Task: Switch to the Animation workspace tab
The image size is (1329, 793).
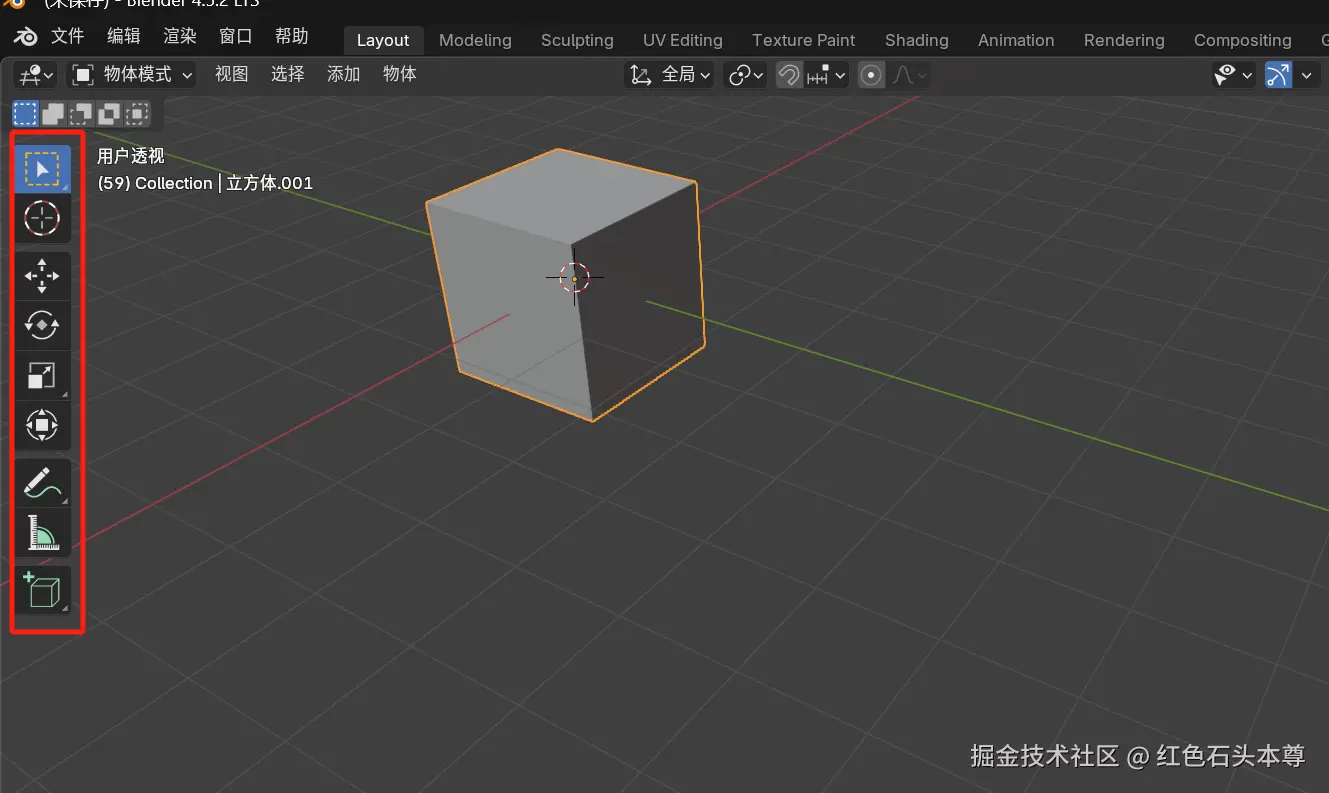Action: coord(1016,41)
